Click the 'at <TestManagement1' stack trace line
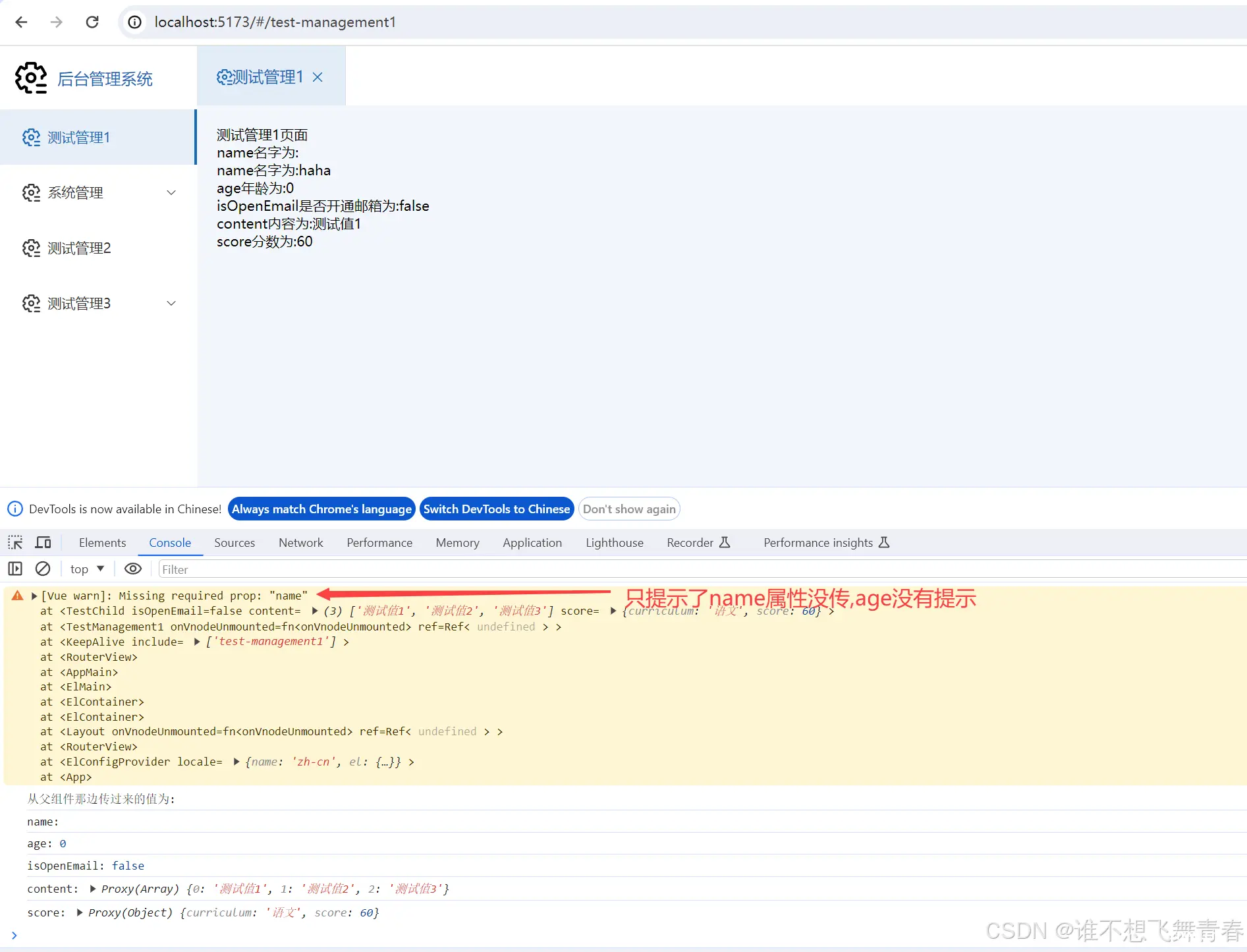This screenshot has width=1247, height=952. 301,626
